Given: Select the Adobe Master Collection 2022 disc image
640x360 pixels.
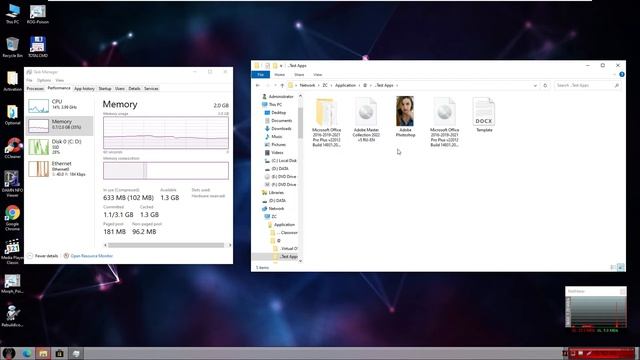Looking at the screenshot, I should pyautogui.click(x=366, y=119).
